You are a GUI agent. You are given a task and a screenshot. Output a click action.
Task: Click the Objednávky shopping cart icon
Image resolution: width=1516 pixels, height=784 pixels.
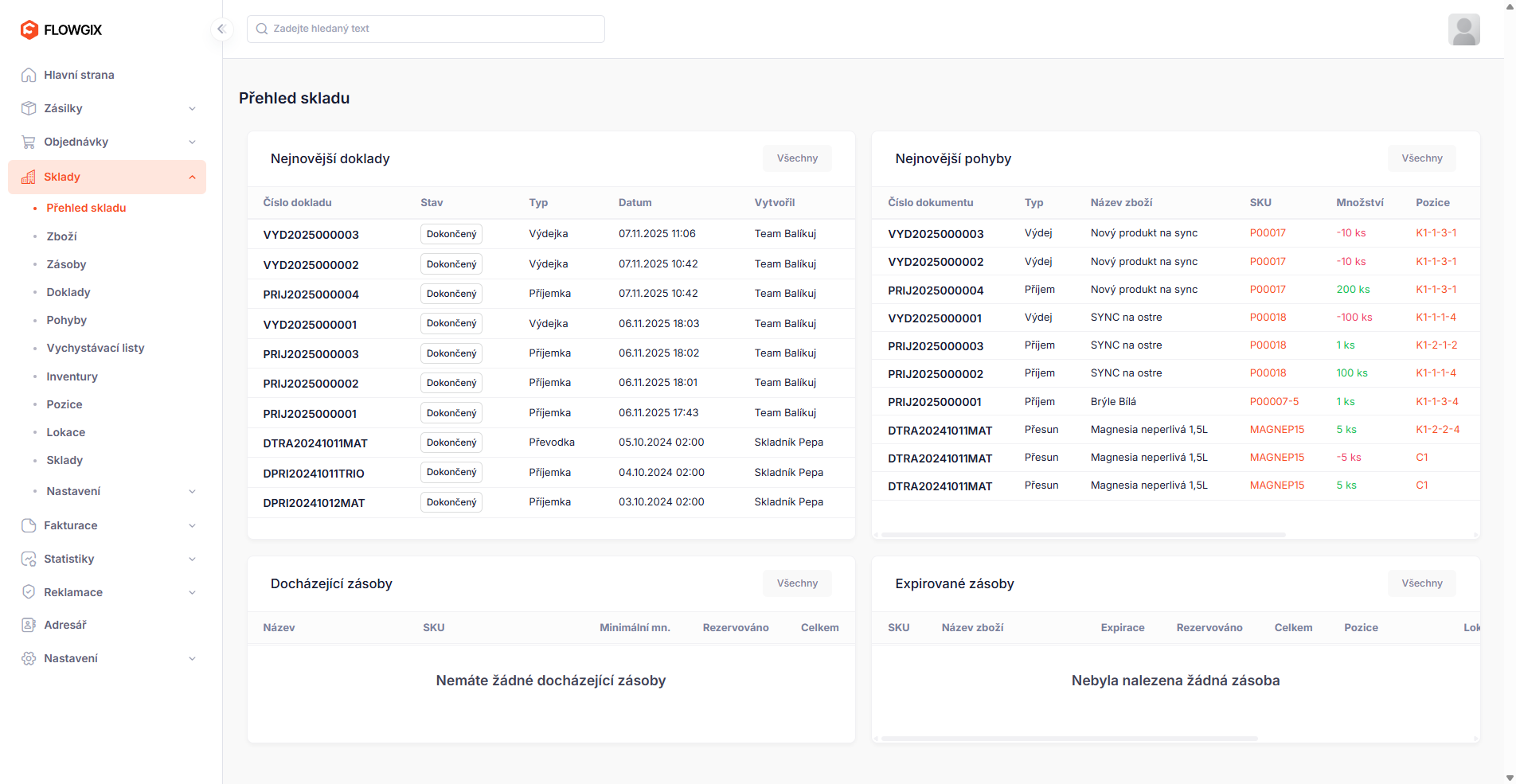click(29, 142)
